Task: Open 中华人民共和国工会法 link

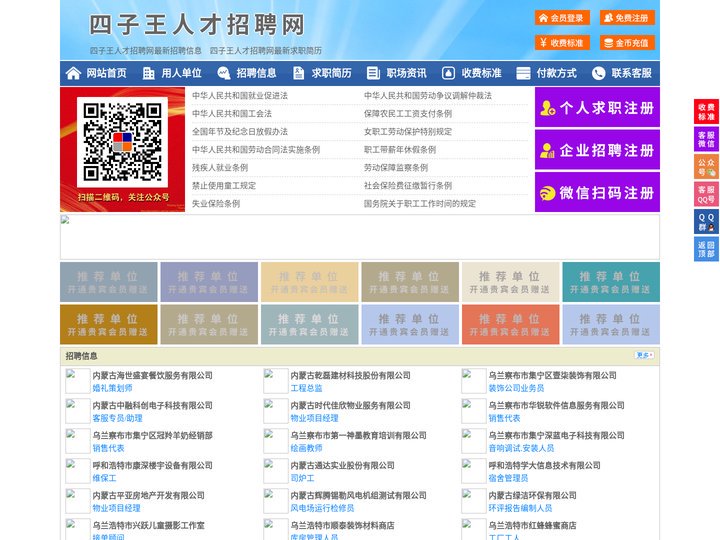Action: click(232, 113)
